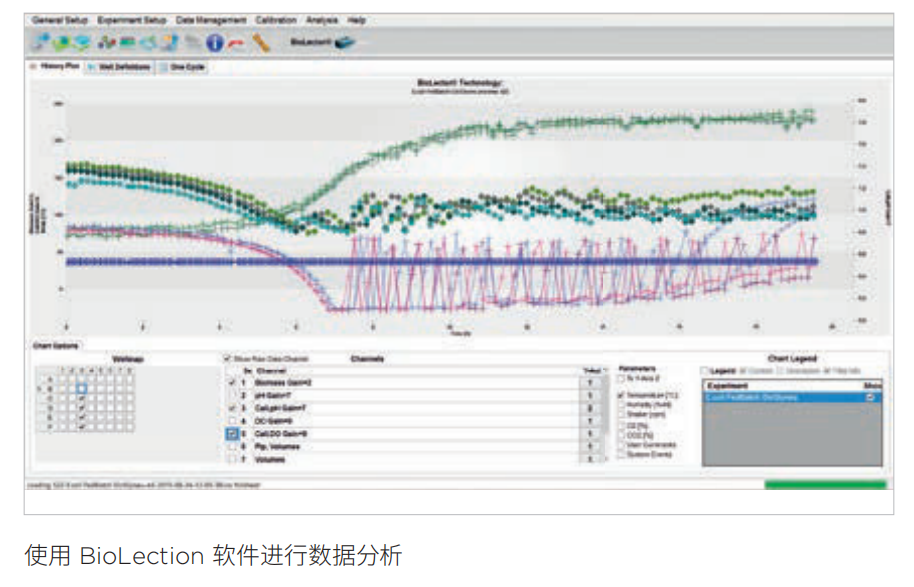This screenshot has height=587, width=914.
Task: Select the highlighted experiment row in legend
Action: pyautogui.click(x=792, y=397)
